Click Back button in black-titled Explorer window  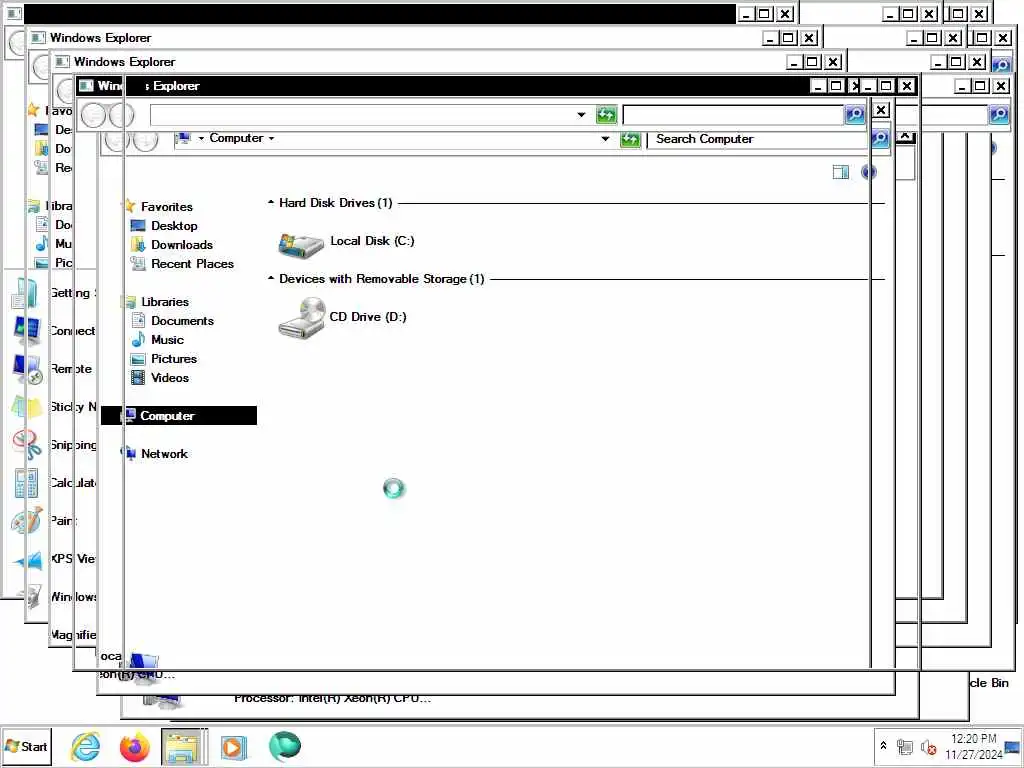93,116
